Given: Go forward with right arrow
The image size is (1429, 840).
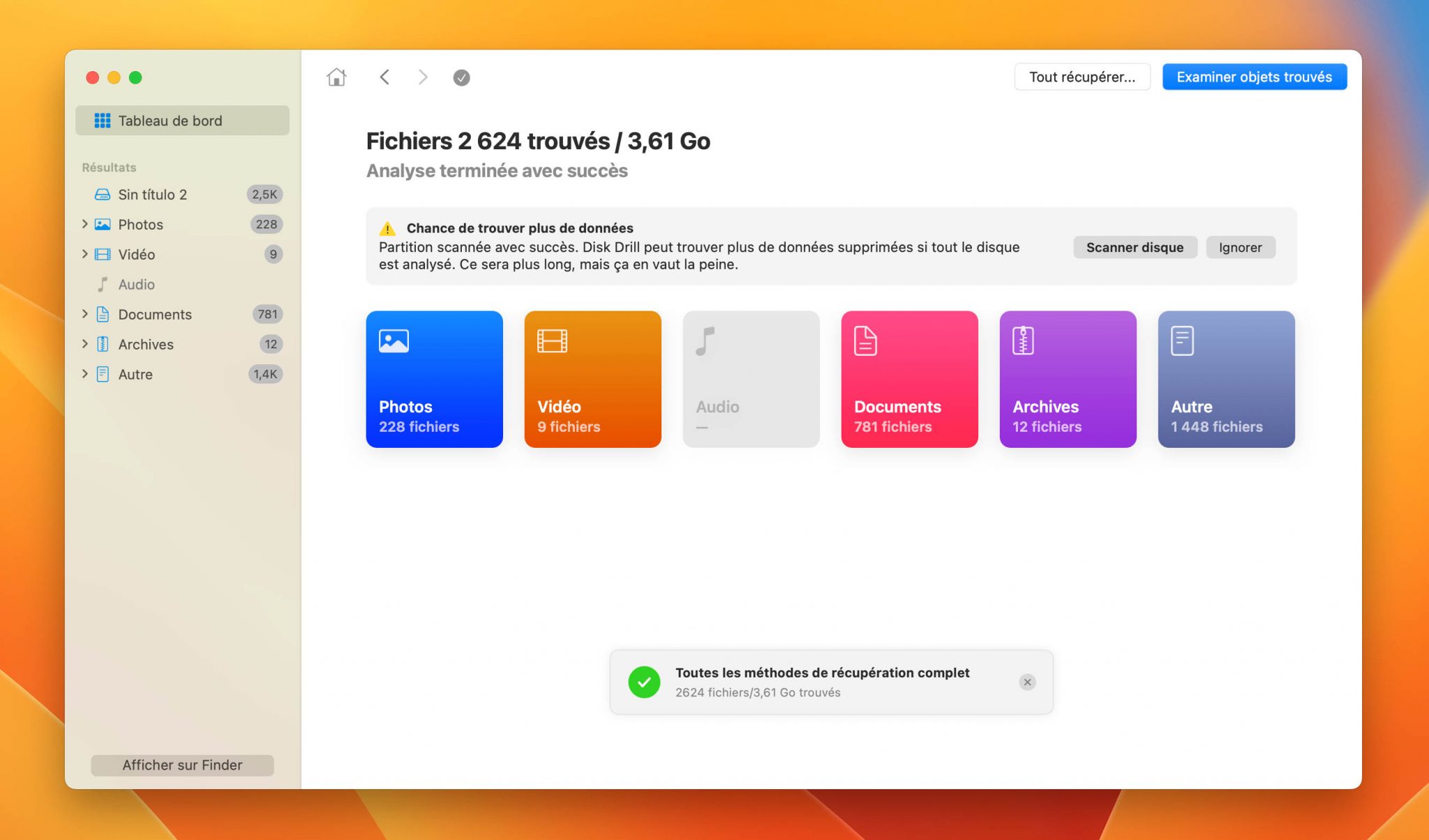Looking at the screenshot, I should pyautogui.click(x=423, y=77).
